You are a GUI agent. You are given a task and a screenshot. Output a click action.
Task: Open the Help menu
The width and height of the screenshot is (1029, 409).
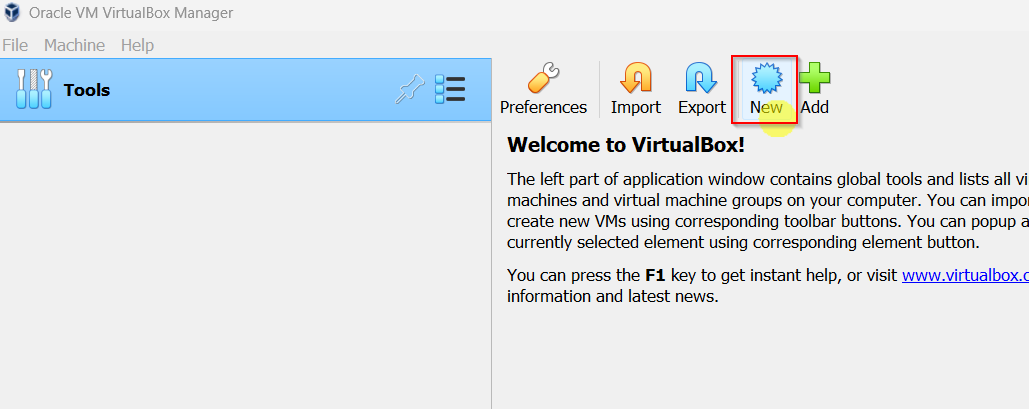click(137, 45)
